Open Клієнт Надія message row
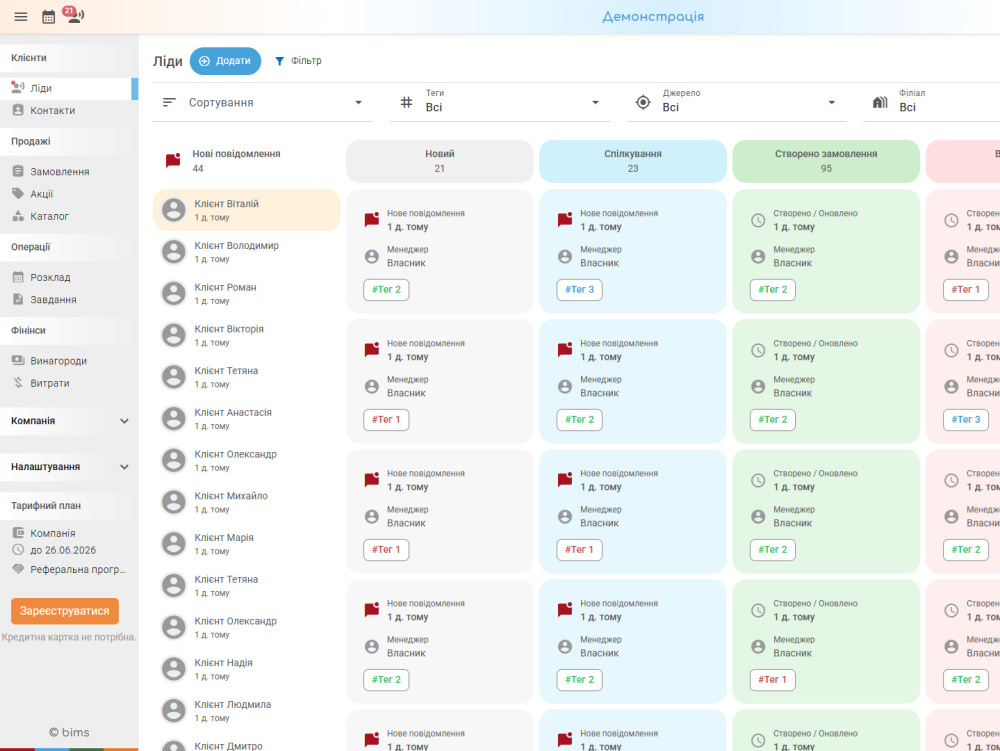1000x751 pixels. pos(246,669)
